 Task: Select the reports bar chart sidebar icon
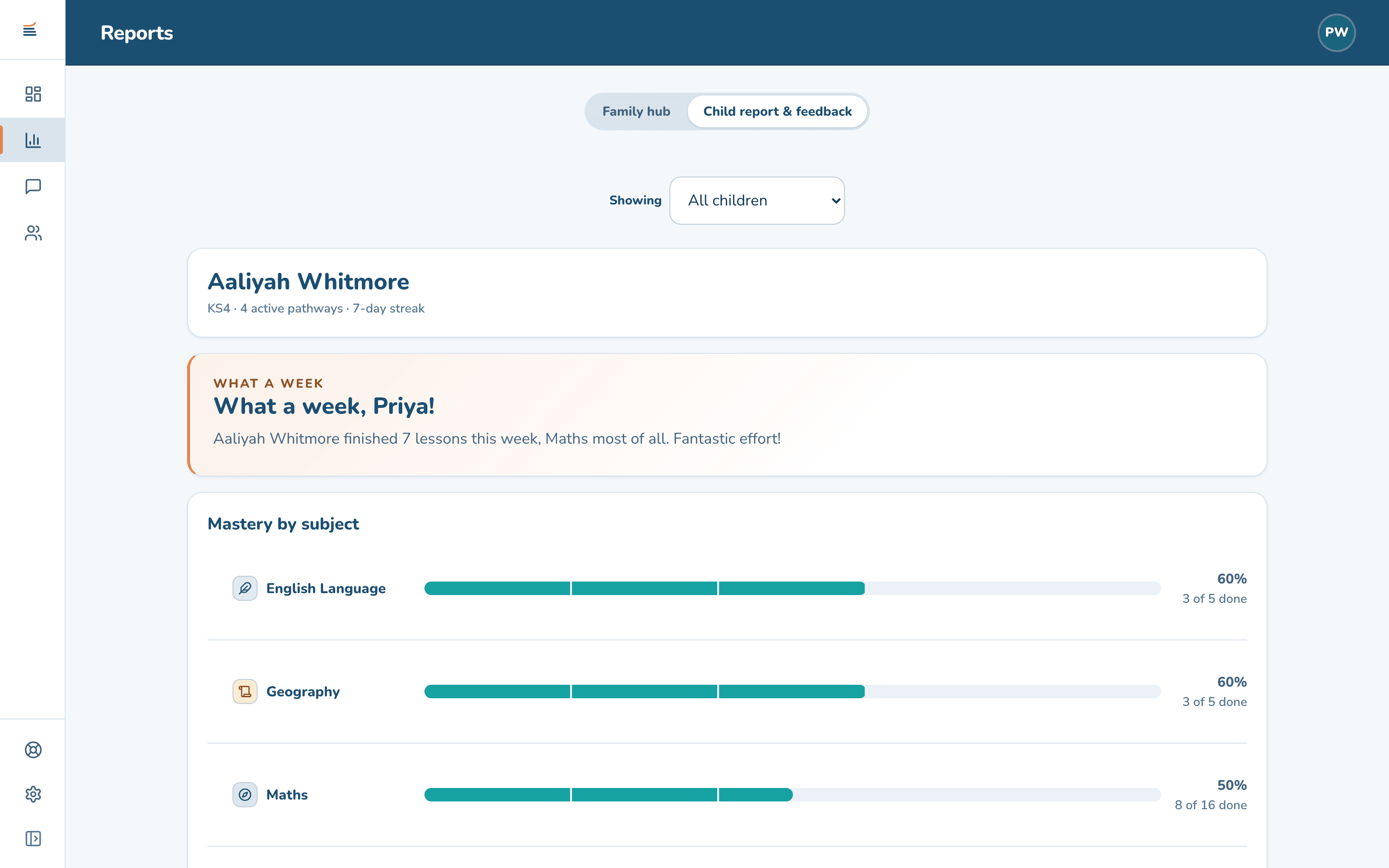(33, 140)
